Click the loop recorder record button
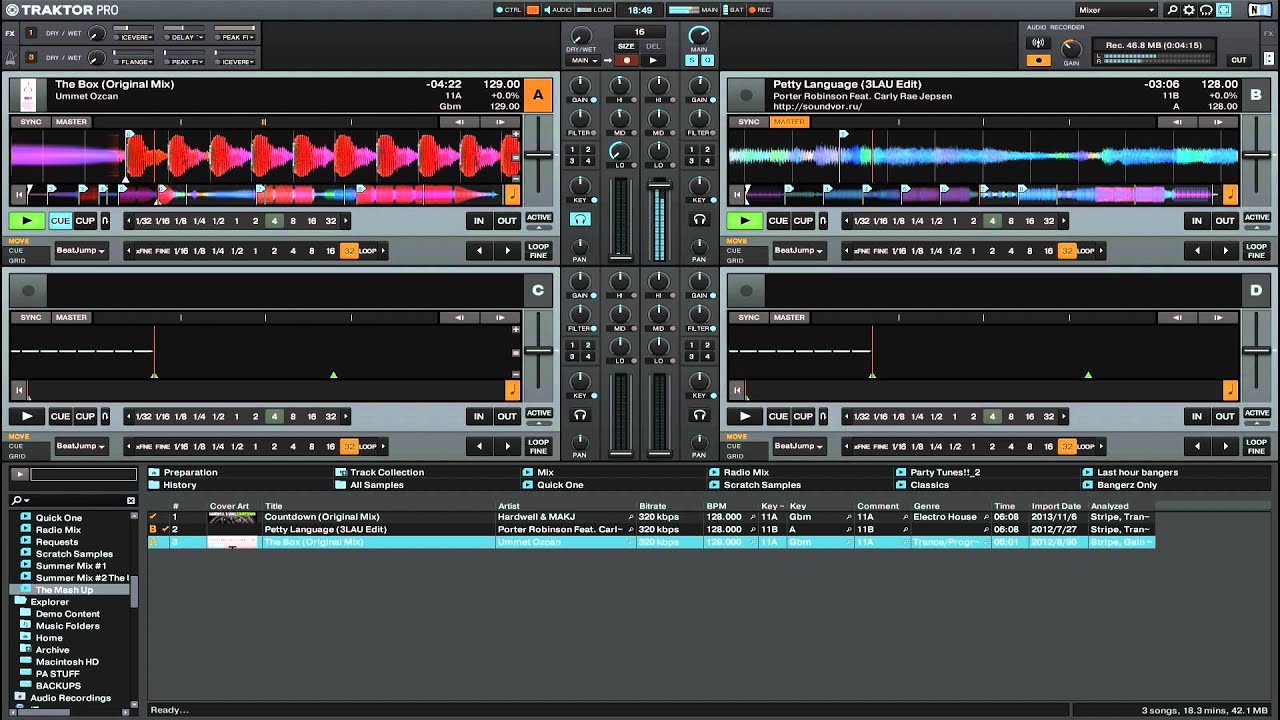 pos(627,60)
